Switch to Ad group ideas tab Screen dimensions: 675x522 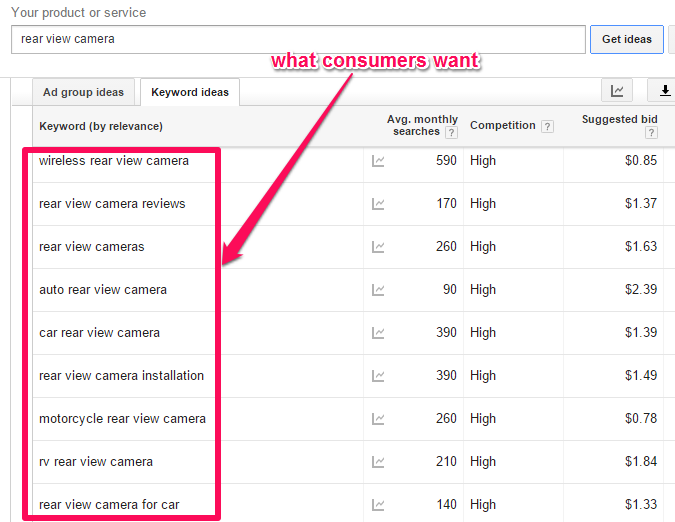pyautogui.click(x=84, y=92)
